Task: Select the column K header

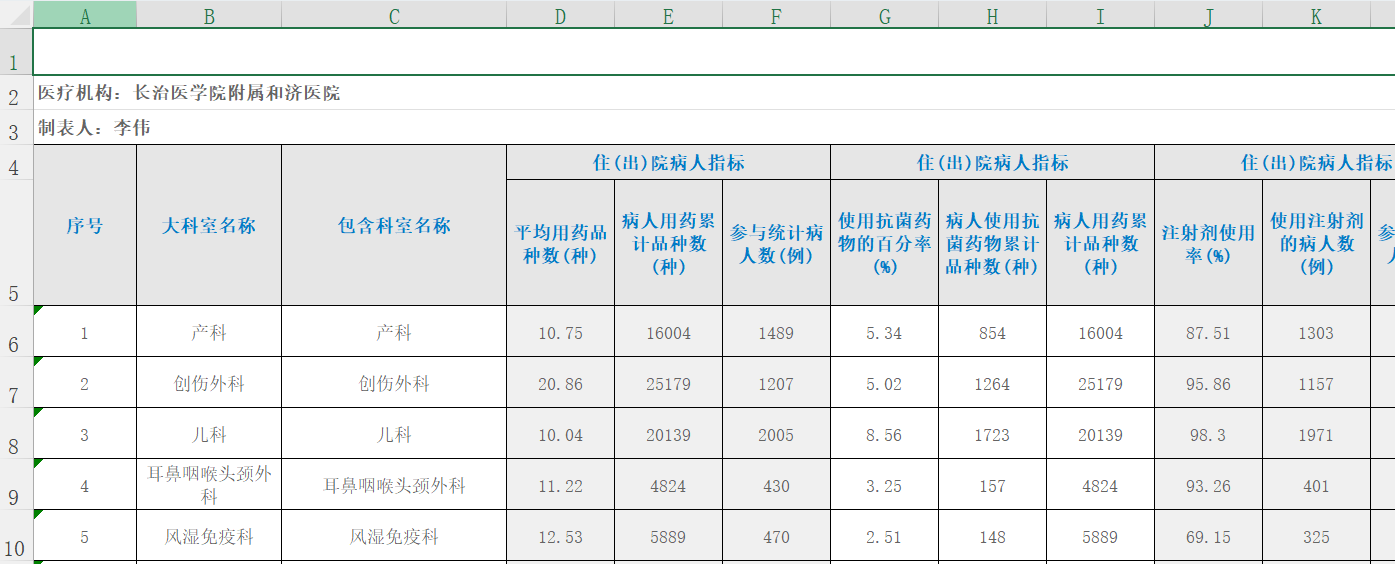Action: coord(1316,15)
